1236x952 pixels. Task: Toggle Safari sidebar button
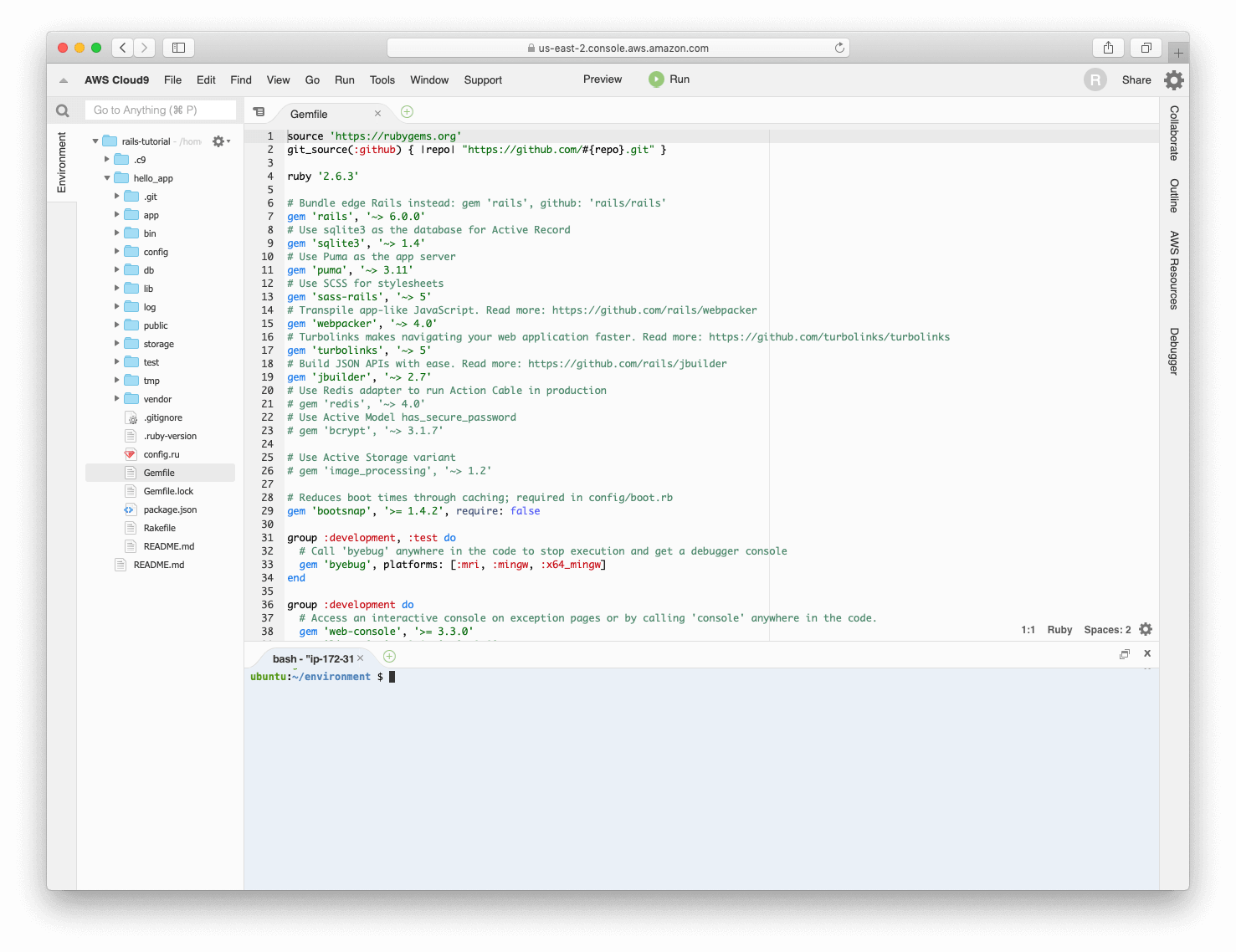click(x=178, y=48)
